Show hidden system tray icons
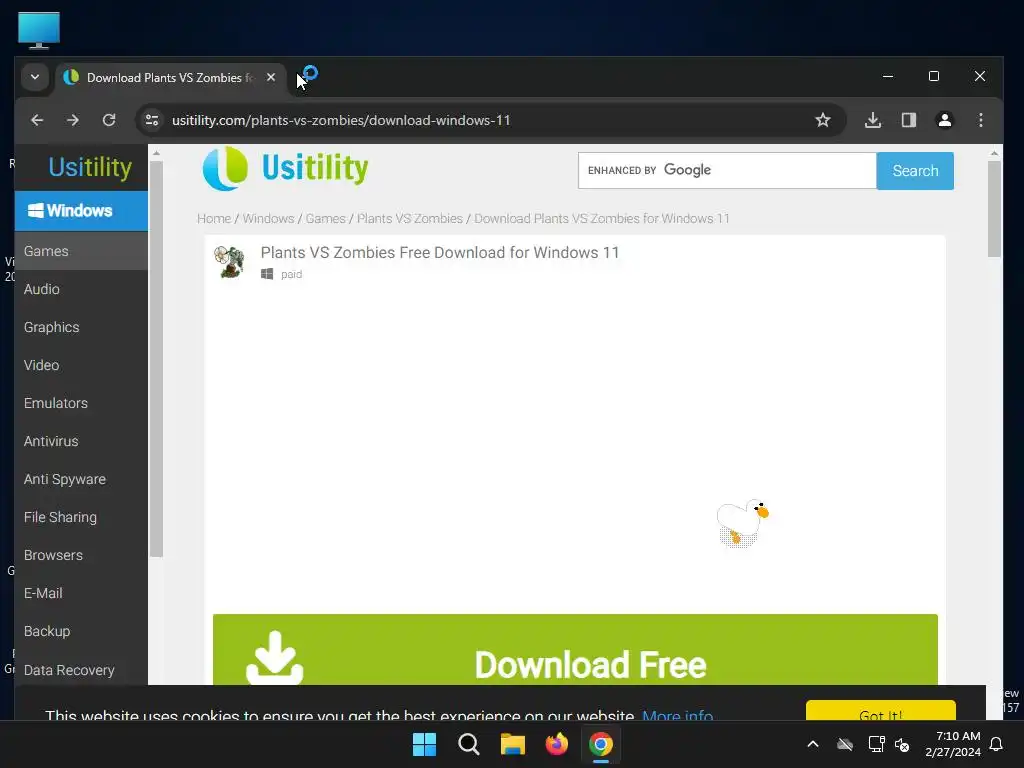Image resolution: width=1024 pixels, height=768 pixels. 813,744
